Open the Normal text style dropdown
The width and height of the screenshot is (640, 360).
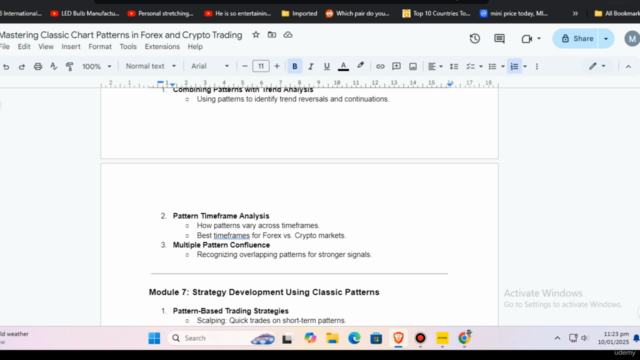pyautogui.click(x=151, y=66)
